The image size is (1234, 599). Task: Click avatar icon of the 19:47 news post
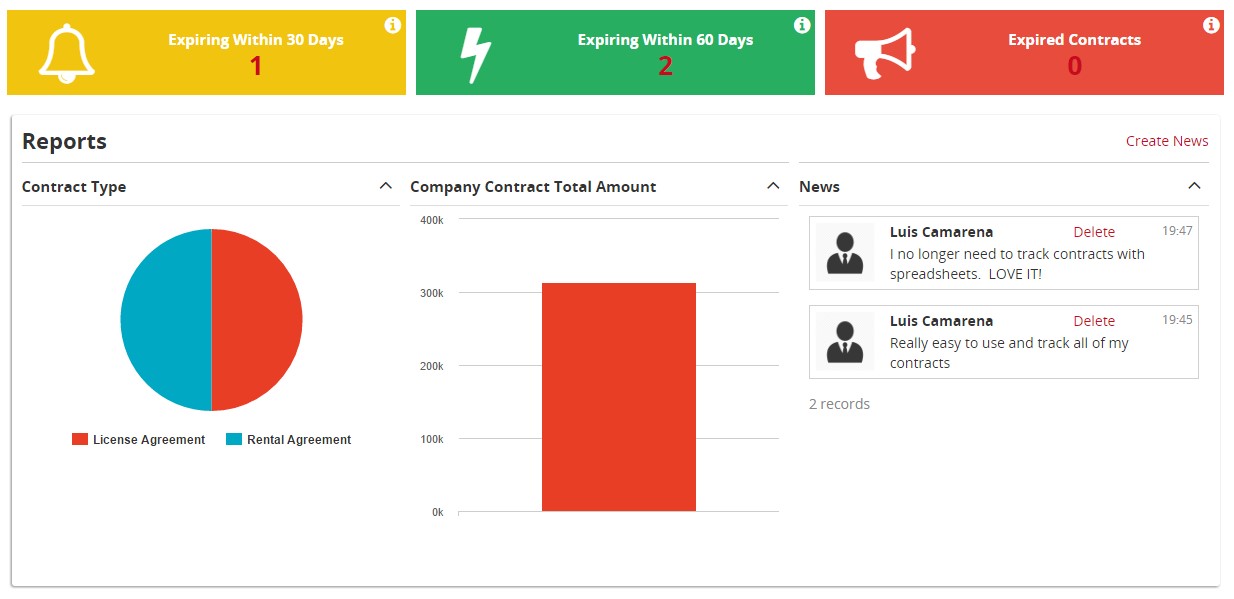[x=845, y=254]
